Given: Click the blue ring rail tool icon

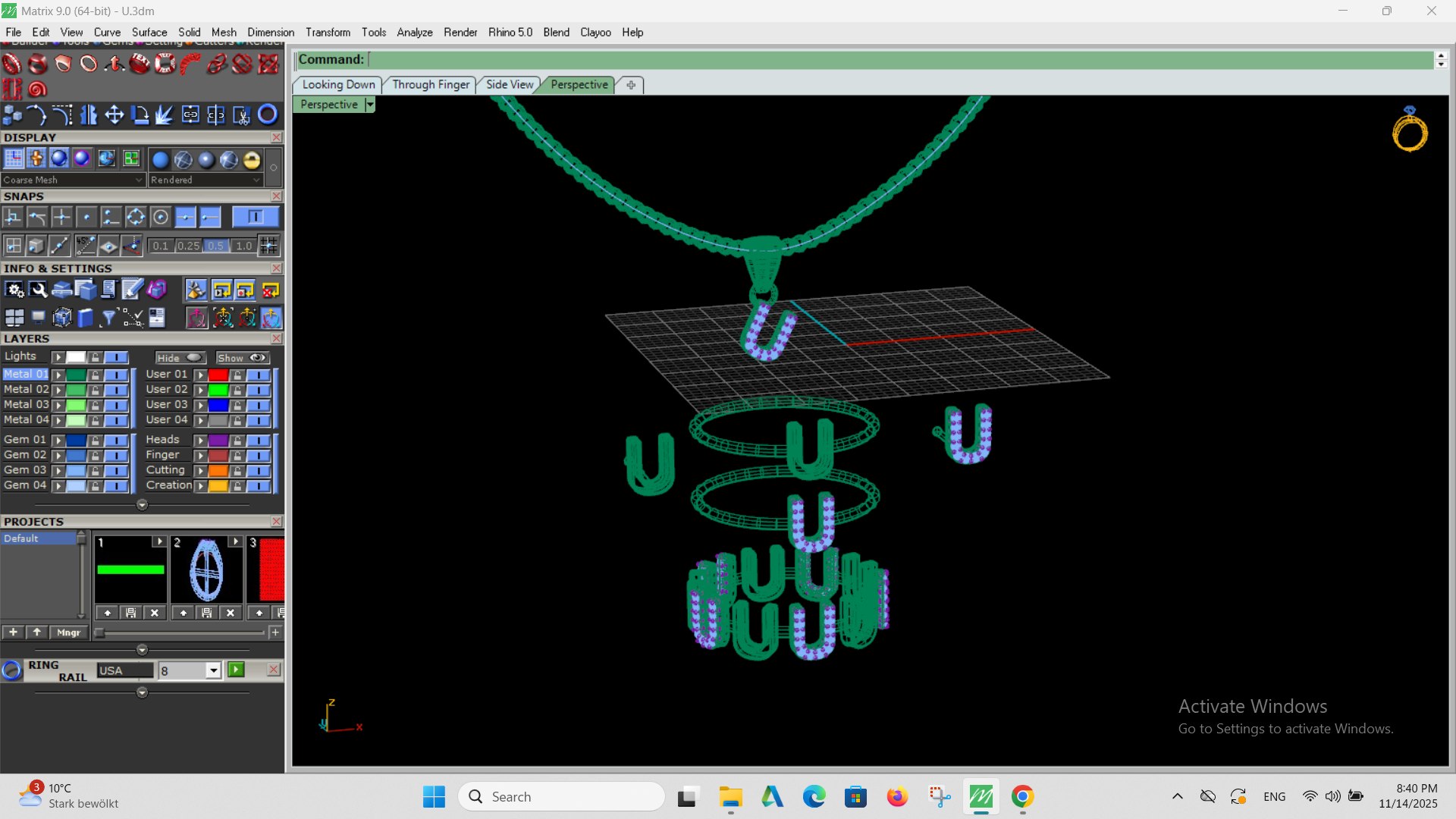Looking at the screenshot, I should tap(268, 115).
